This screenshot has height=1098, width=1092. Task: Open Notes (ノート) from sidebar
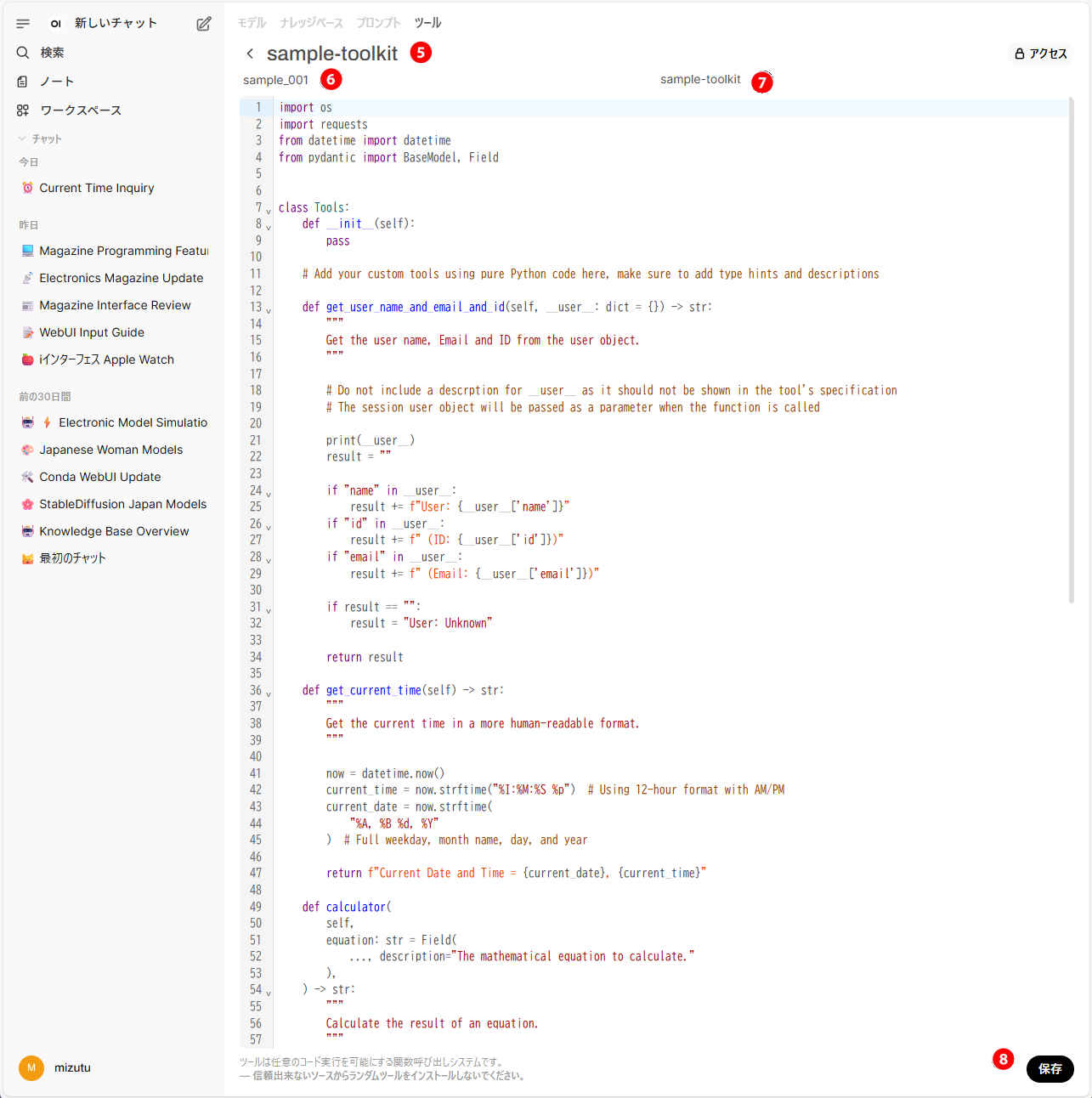(x=56, y=82)
